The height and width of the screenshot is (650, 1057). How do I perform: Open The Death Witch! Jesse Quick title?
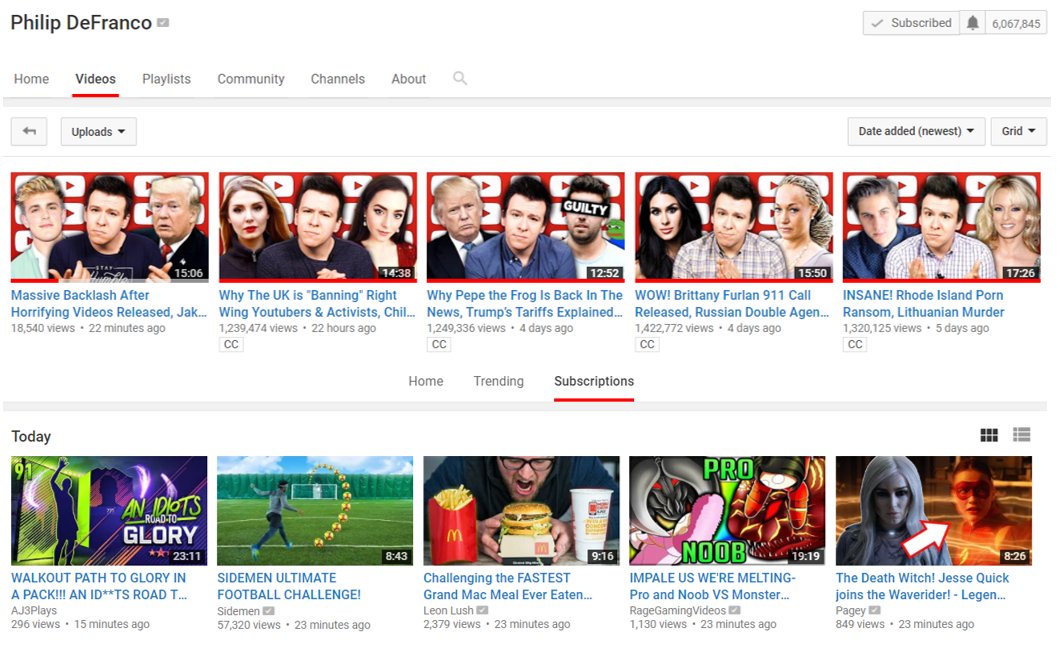point(922,586)
